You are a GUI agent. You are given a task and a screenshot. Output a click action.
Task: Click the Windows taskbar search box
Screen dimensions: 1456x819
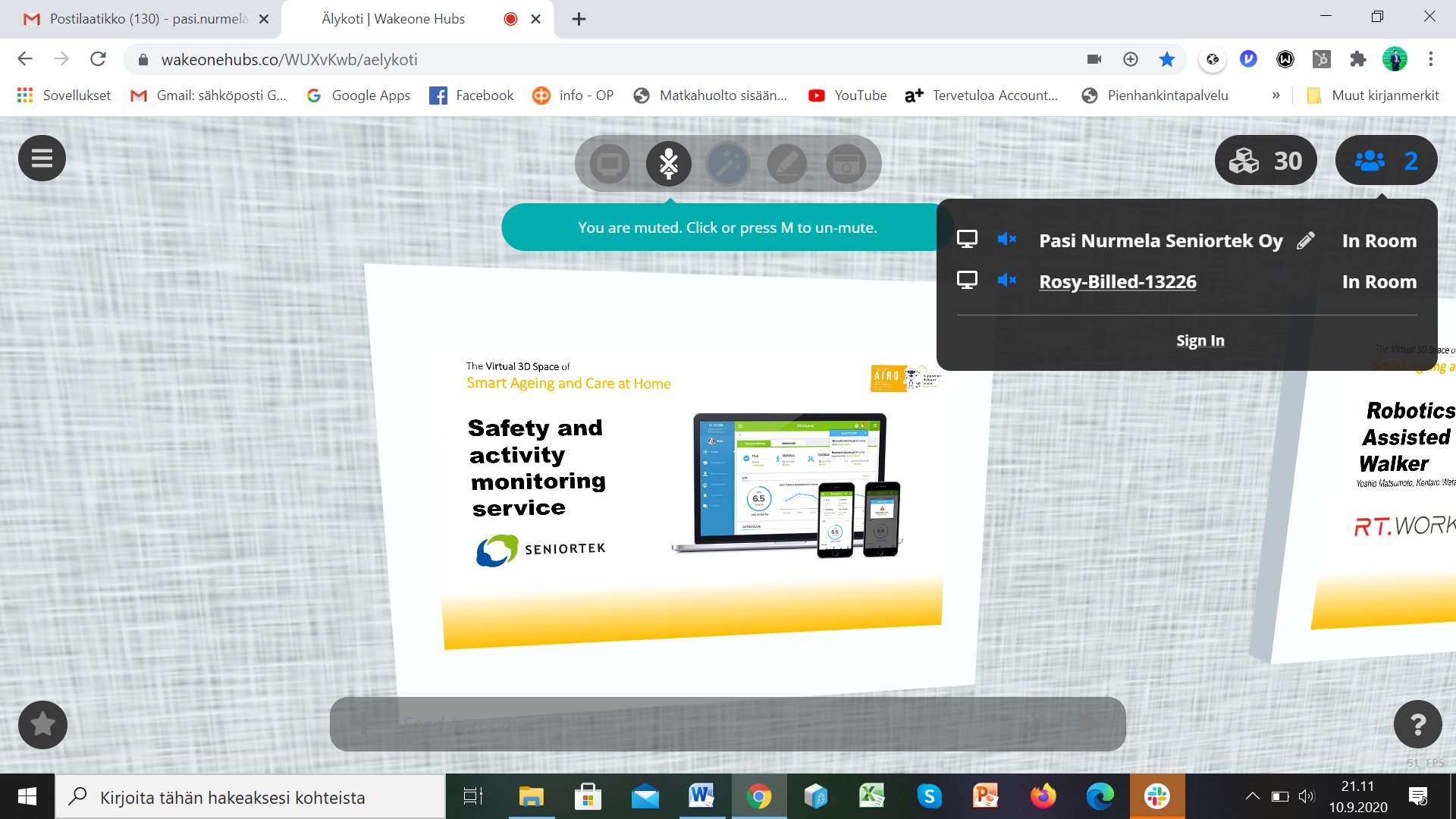tap(250, 797)
